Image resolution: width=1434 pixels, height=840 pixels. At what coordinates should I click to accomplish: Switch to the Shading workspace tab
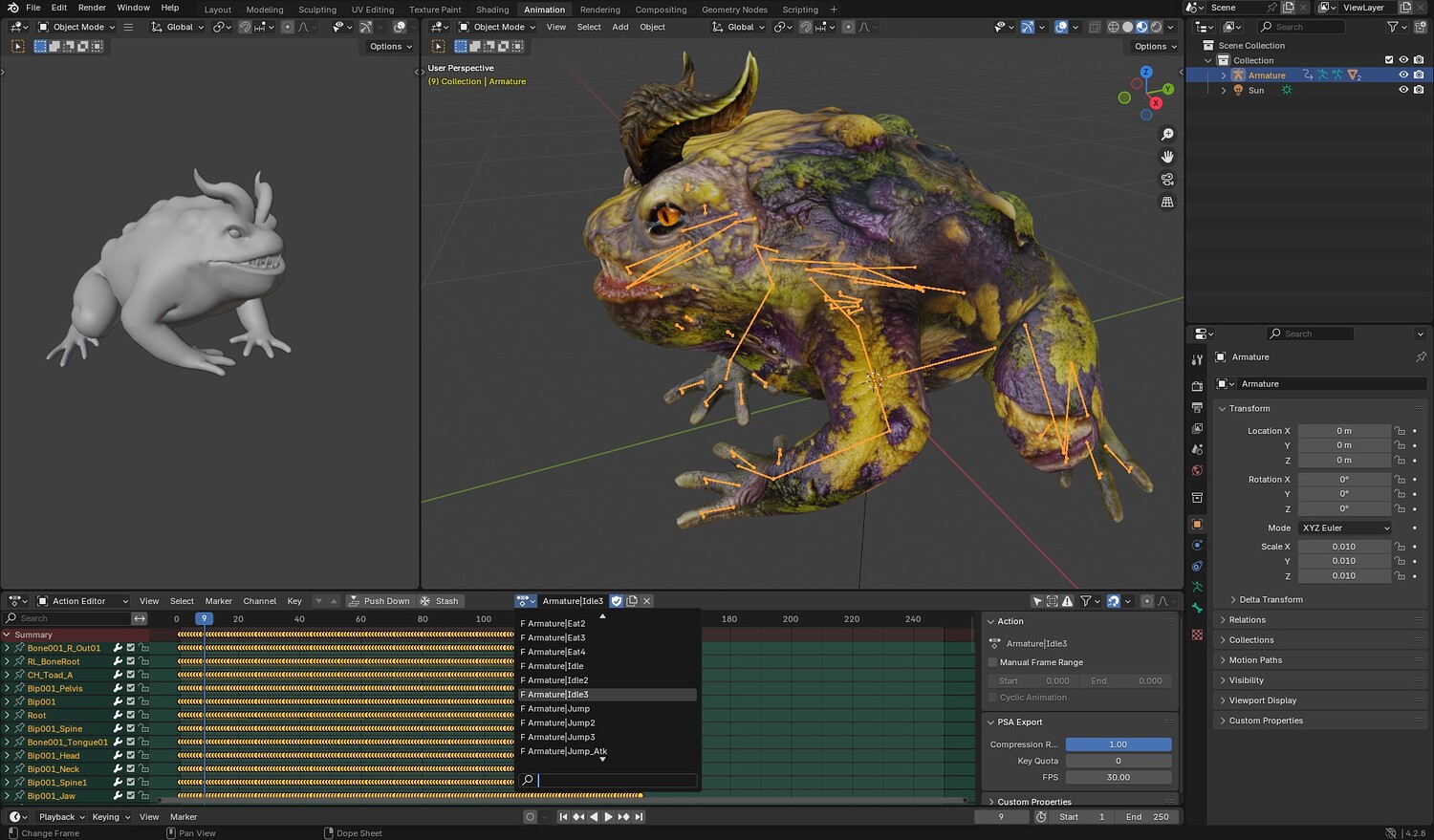pyautogui.click(x=492, y=10)
